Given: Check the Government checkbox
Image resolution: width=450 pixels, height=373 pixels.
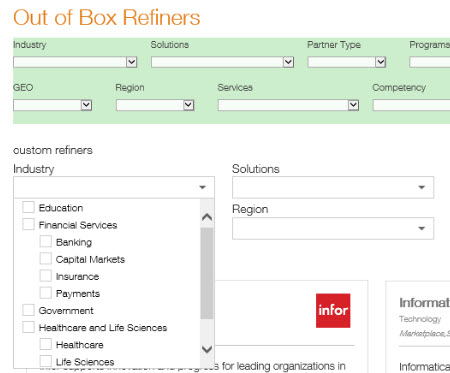Looking at the screenshot, I should tap(28, 310).
